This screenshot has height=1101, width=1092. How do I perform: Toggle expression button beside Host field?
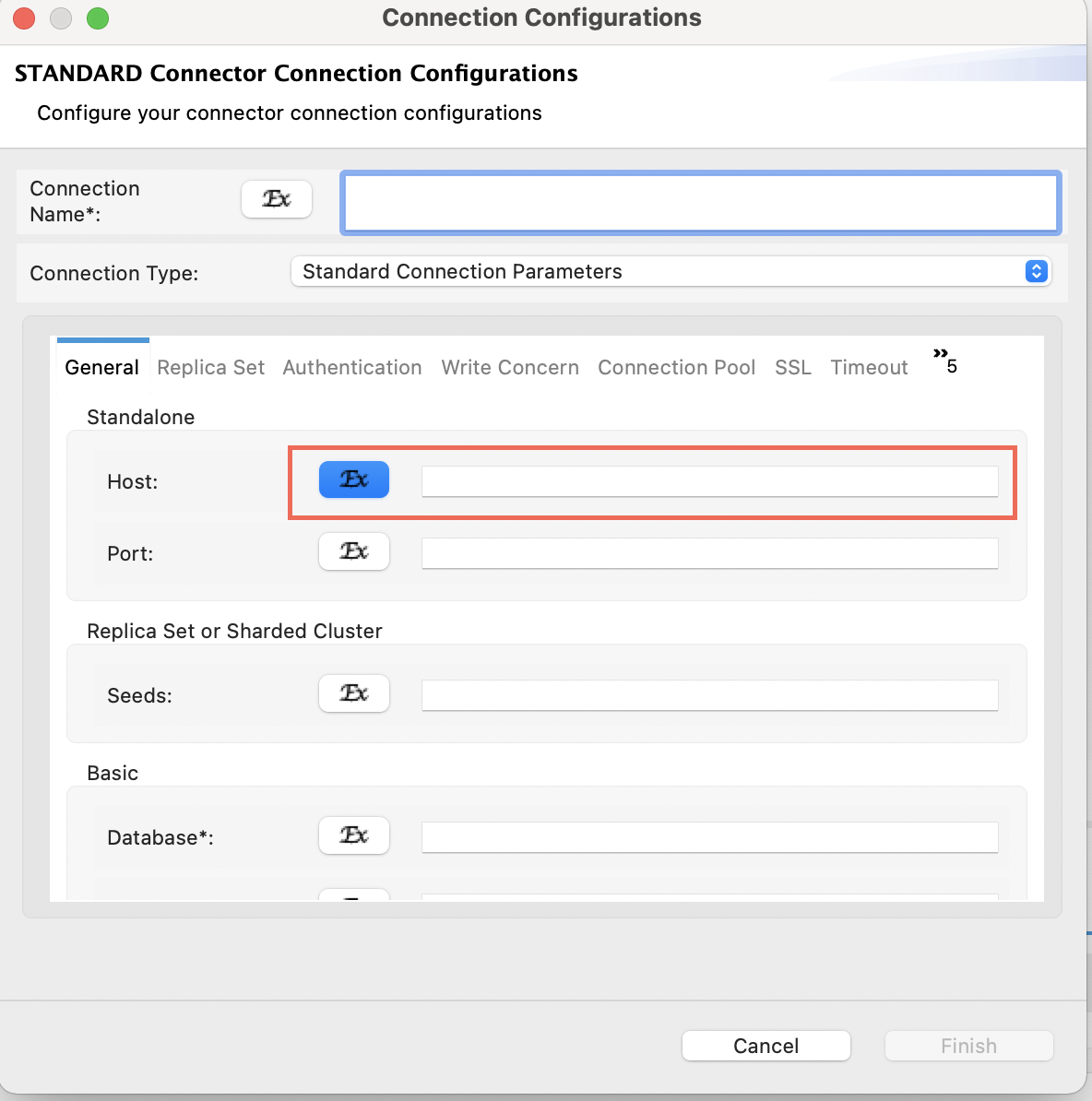click(x=354, y=479)
